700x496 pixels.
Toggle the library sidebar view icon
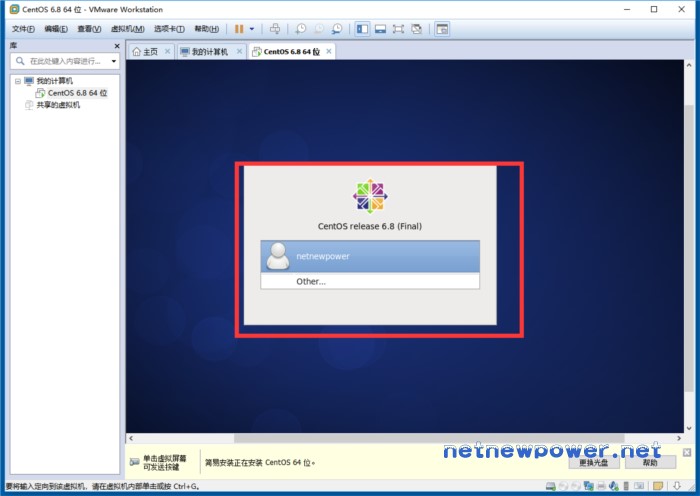(x=362, y=29)
